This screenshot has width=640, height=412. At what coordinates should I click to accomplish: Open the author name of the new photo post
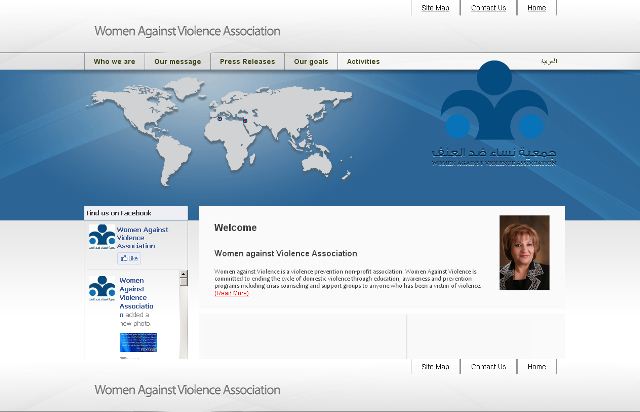tap(136, 293)
